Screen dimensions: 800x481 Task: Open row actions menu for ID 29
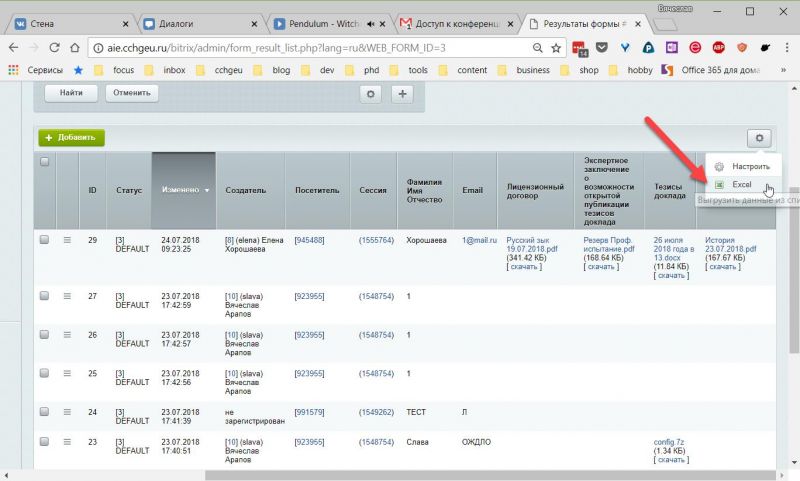pos(68,240)
